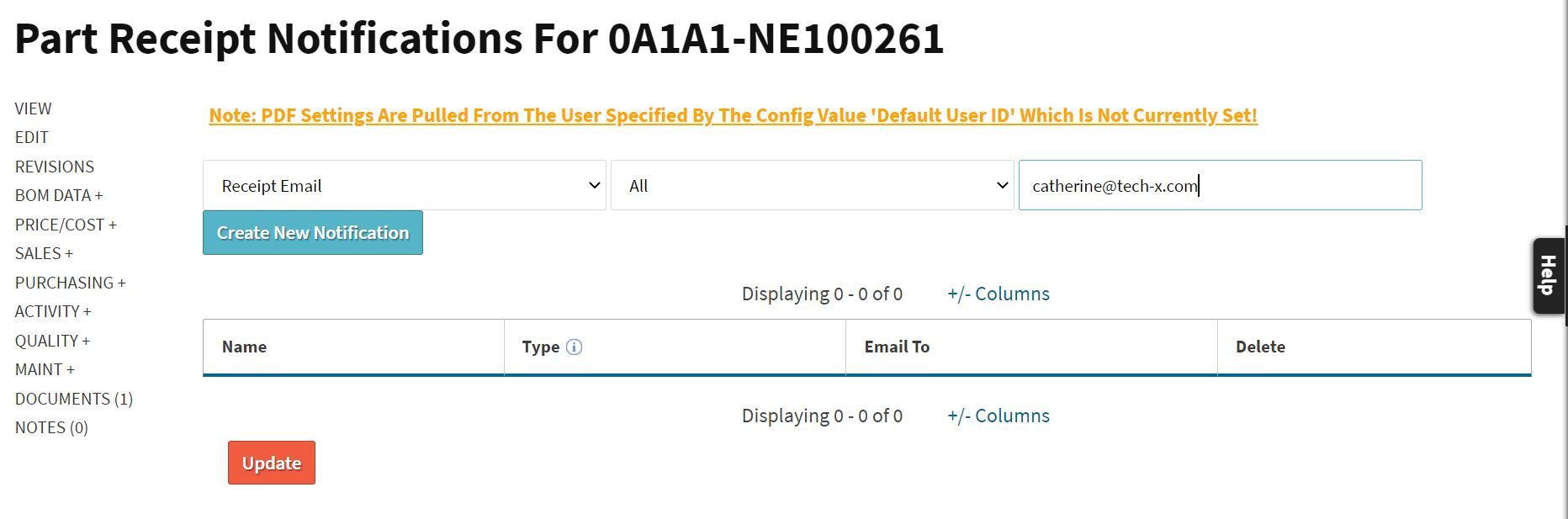Open REVISIONS in the sidebar
The width and height of the screenshot is (1568, 519).
(x=55, y=167)
